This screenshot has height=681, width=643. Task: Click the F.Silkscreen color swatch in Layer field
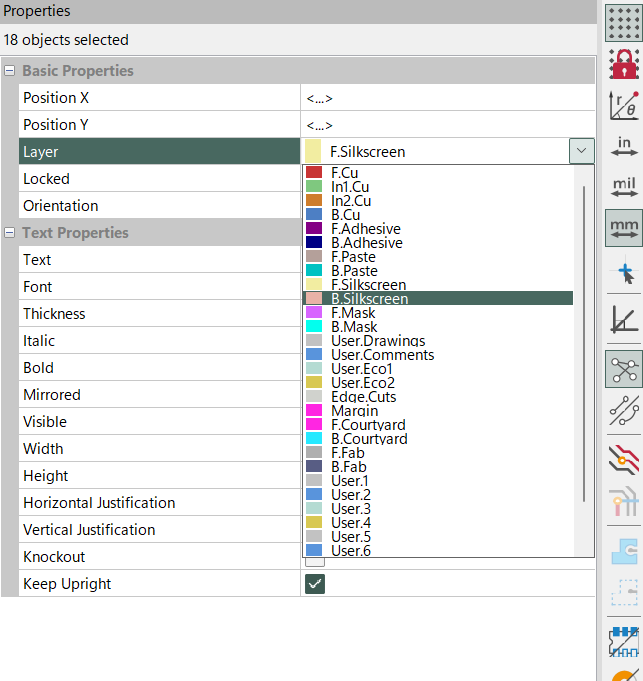point(314,152)
